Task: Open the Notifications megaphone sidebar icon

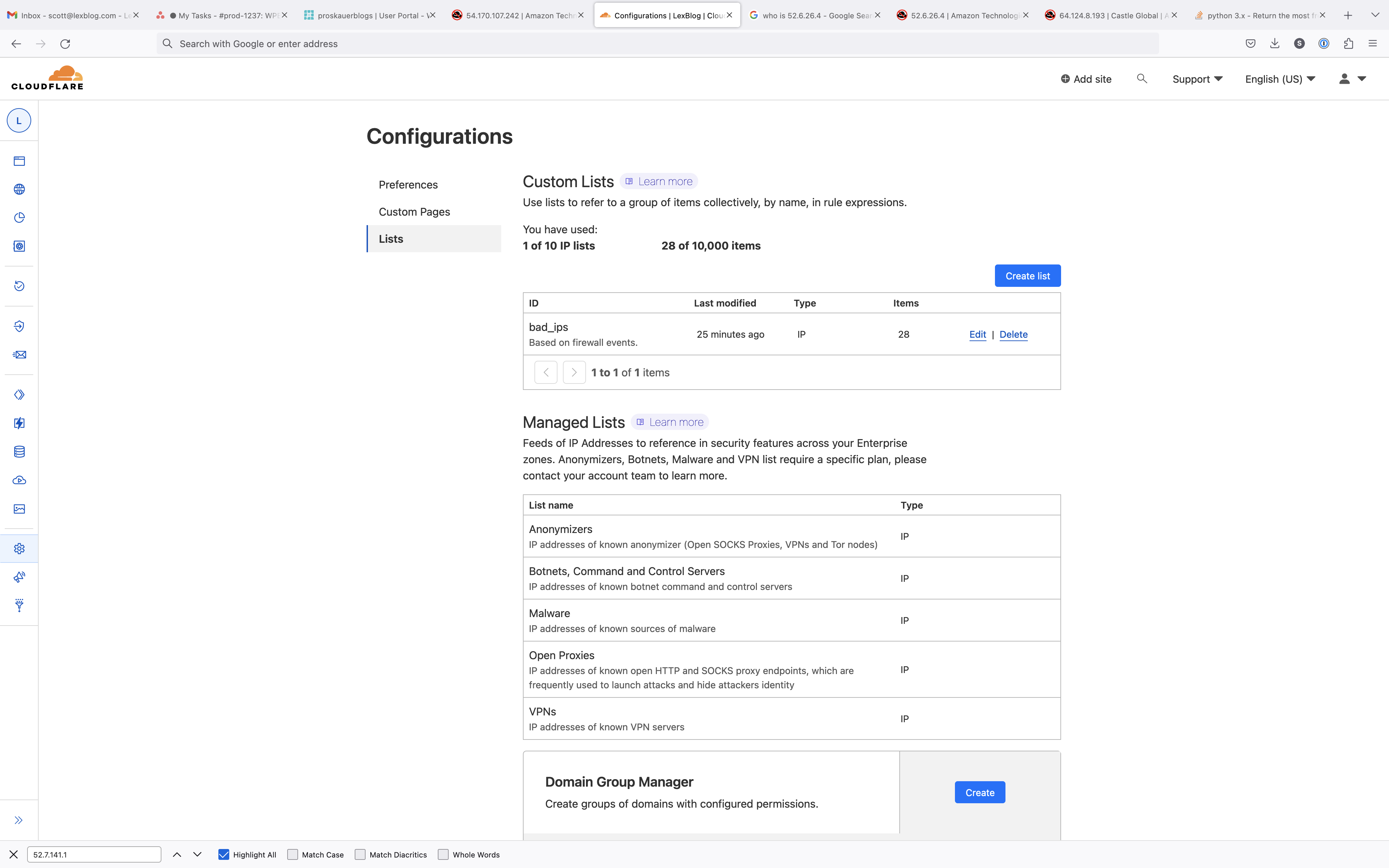Action: [x=20, y=577]
